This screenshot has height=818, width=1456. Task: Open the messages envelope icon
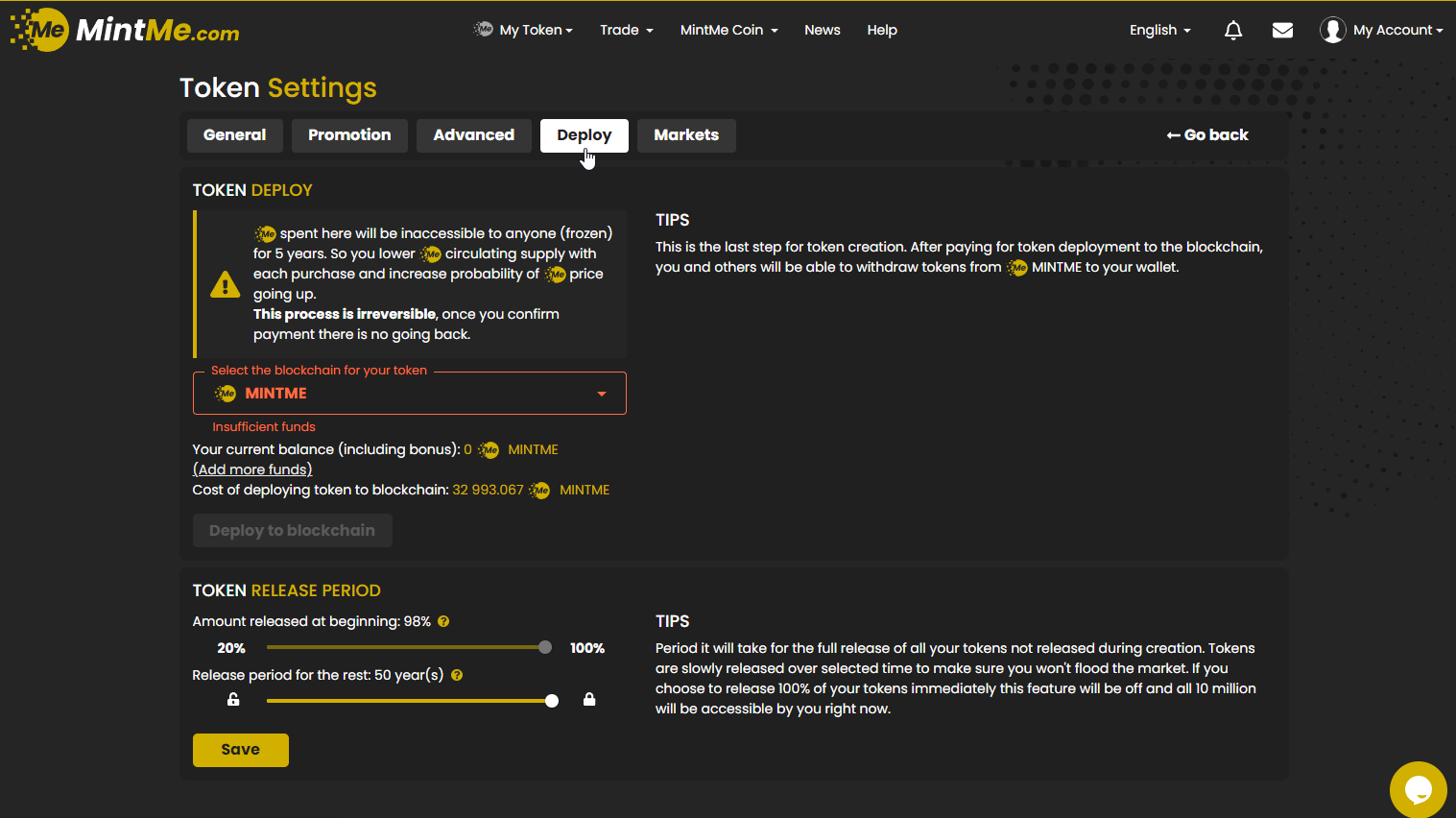click(1282, 31)
